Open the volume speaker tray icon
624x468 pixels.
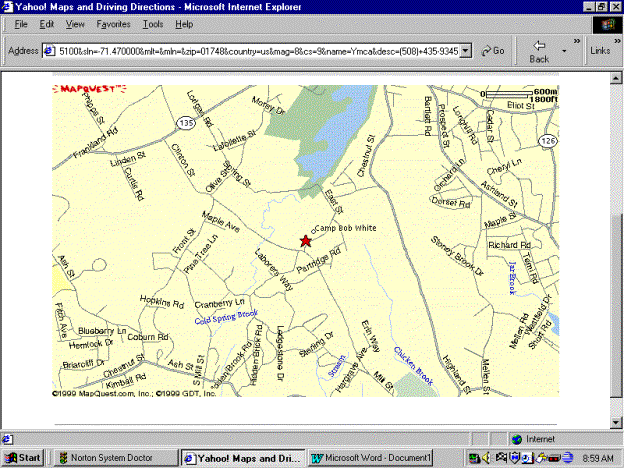pyautogui.click(x=486, y=458)
